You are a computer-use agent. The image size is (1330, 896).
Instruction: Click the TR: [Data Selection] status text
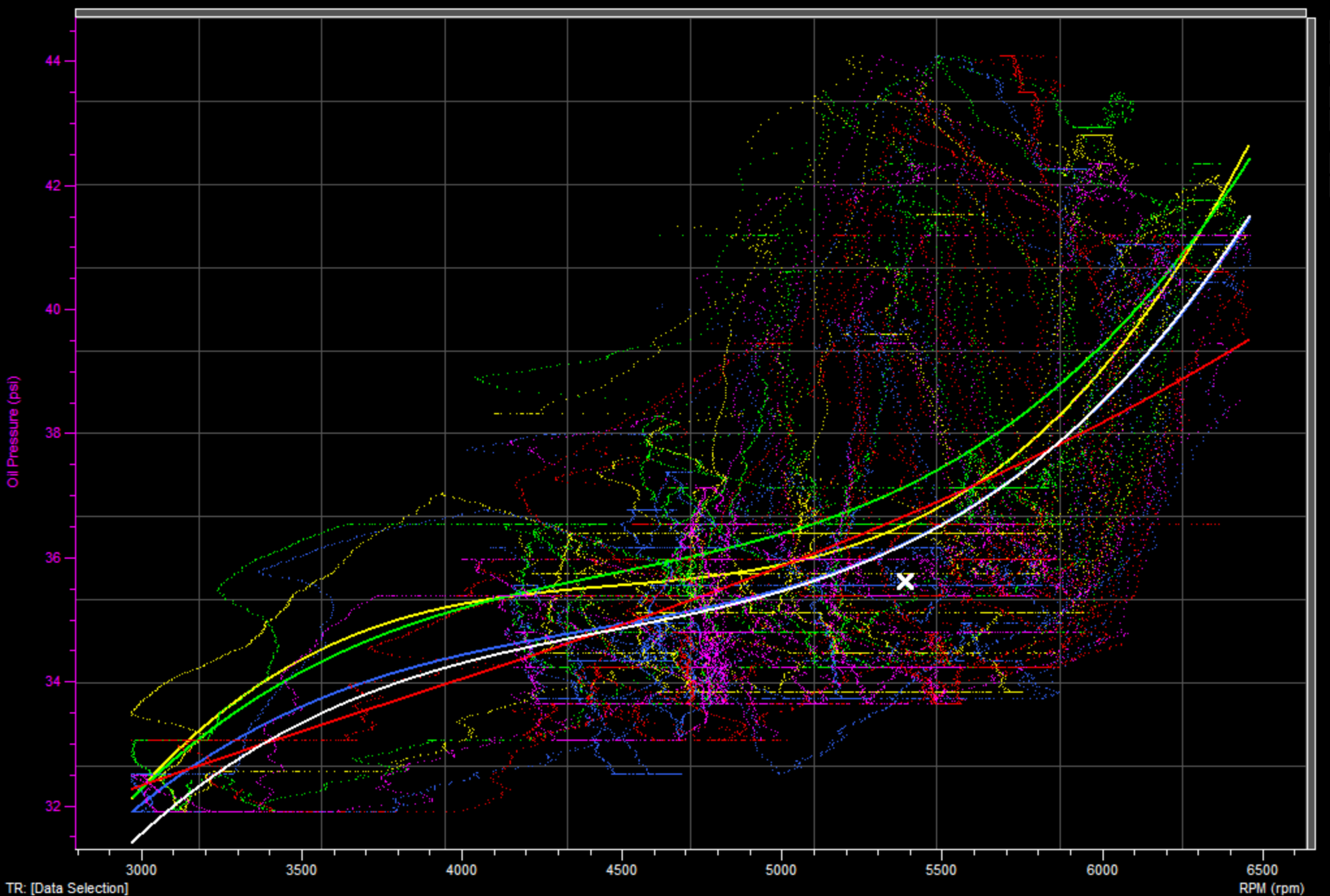click(67, 888)
